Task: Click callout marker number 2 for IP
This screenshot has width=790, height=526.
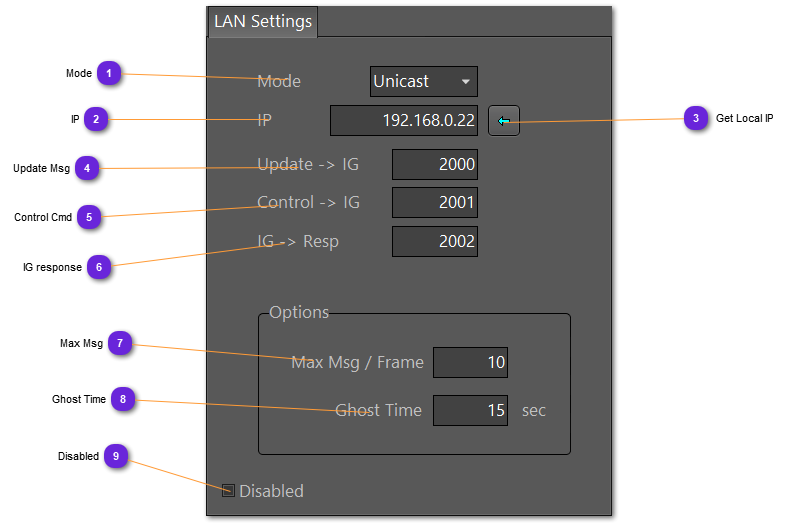Action: [96, 119]
